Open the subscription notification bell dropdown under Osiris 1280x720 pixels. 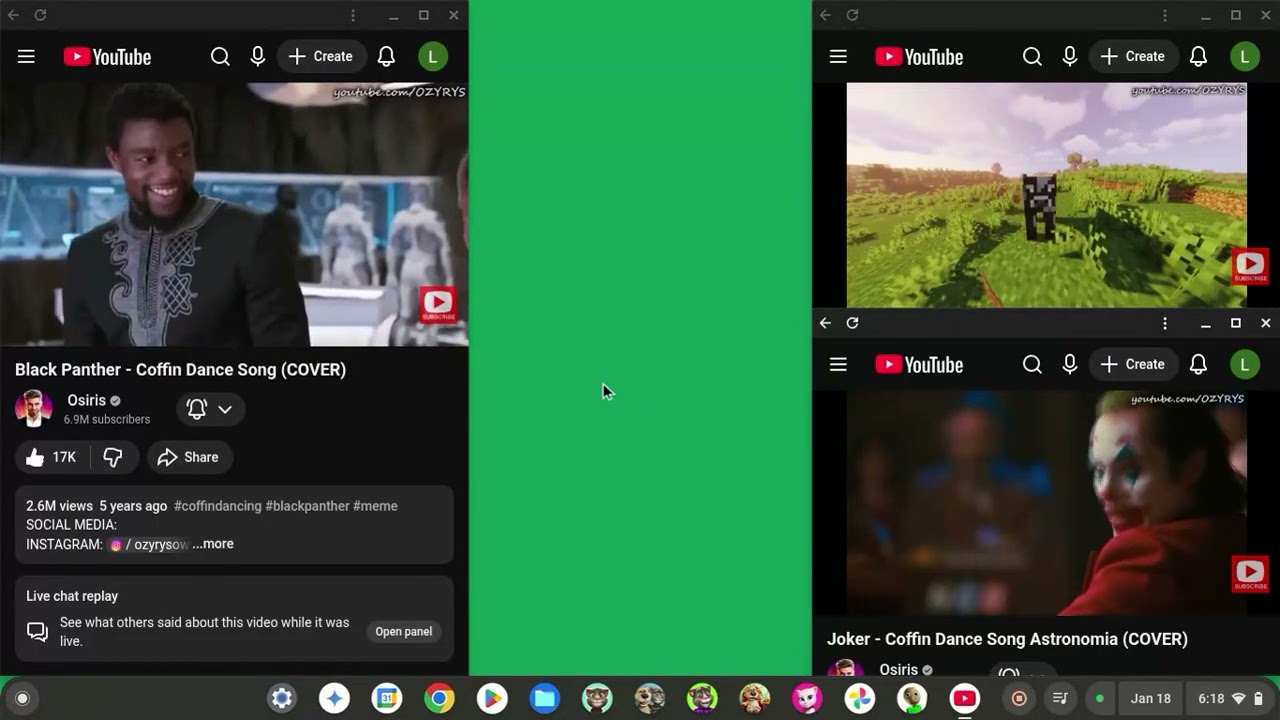[x=210, y=409]
